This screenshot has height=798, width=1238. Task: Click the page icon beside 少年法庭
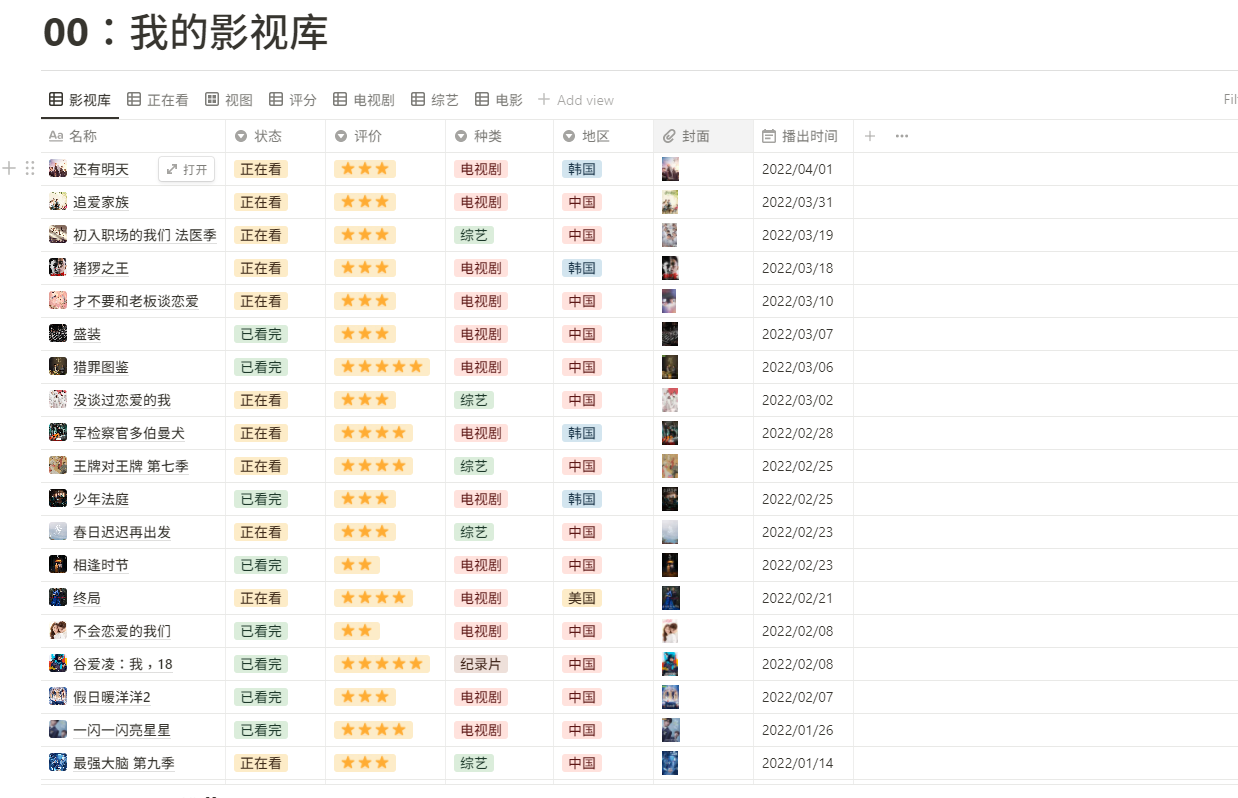[58, 499]
